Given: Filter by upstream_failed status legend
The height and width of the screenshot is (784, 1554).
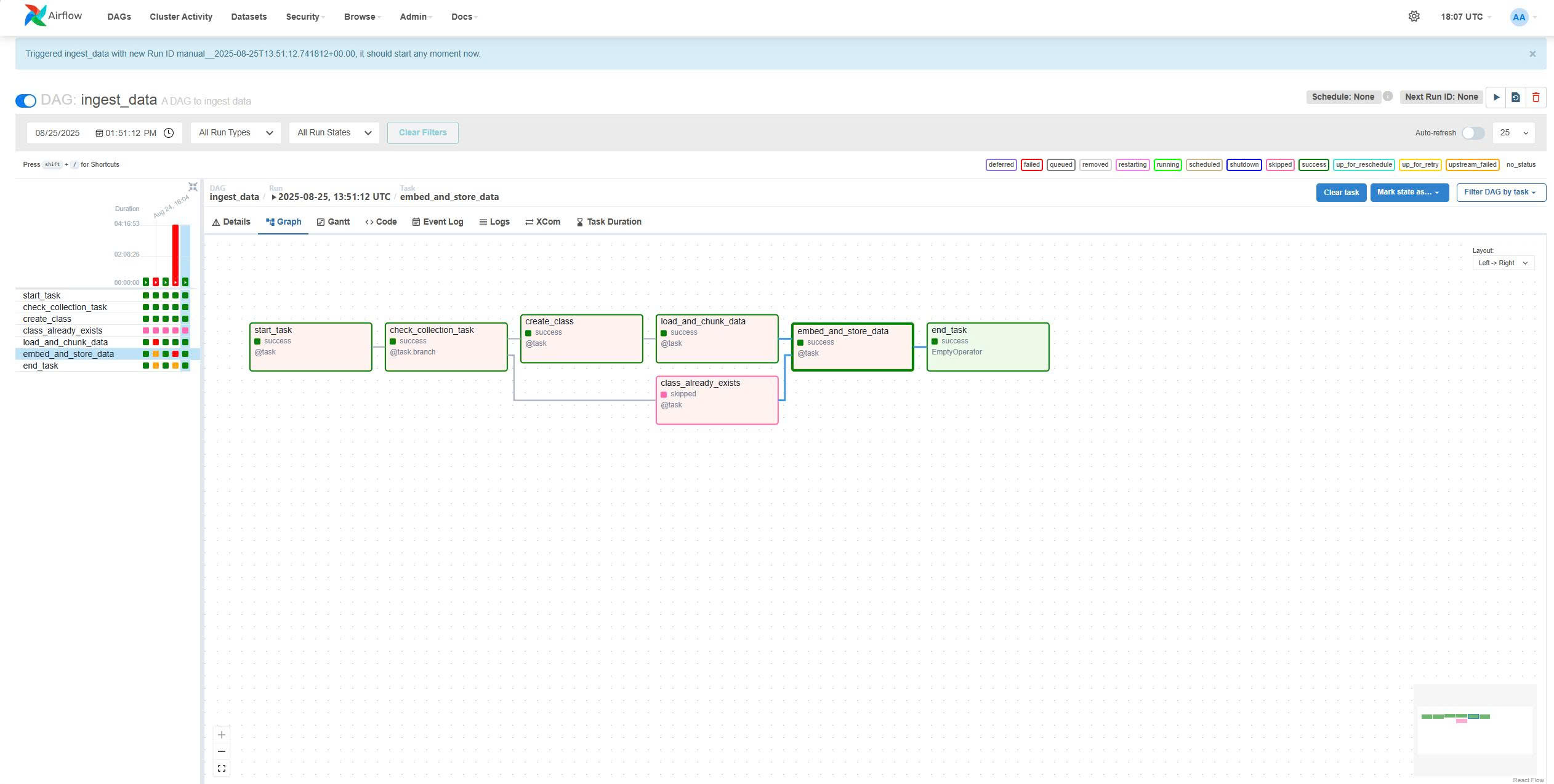Looking at the screenshot, I should click(x=1472, y=165).
